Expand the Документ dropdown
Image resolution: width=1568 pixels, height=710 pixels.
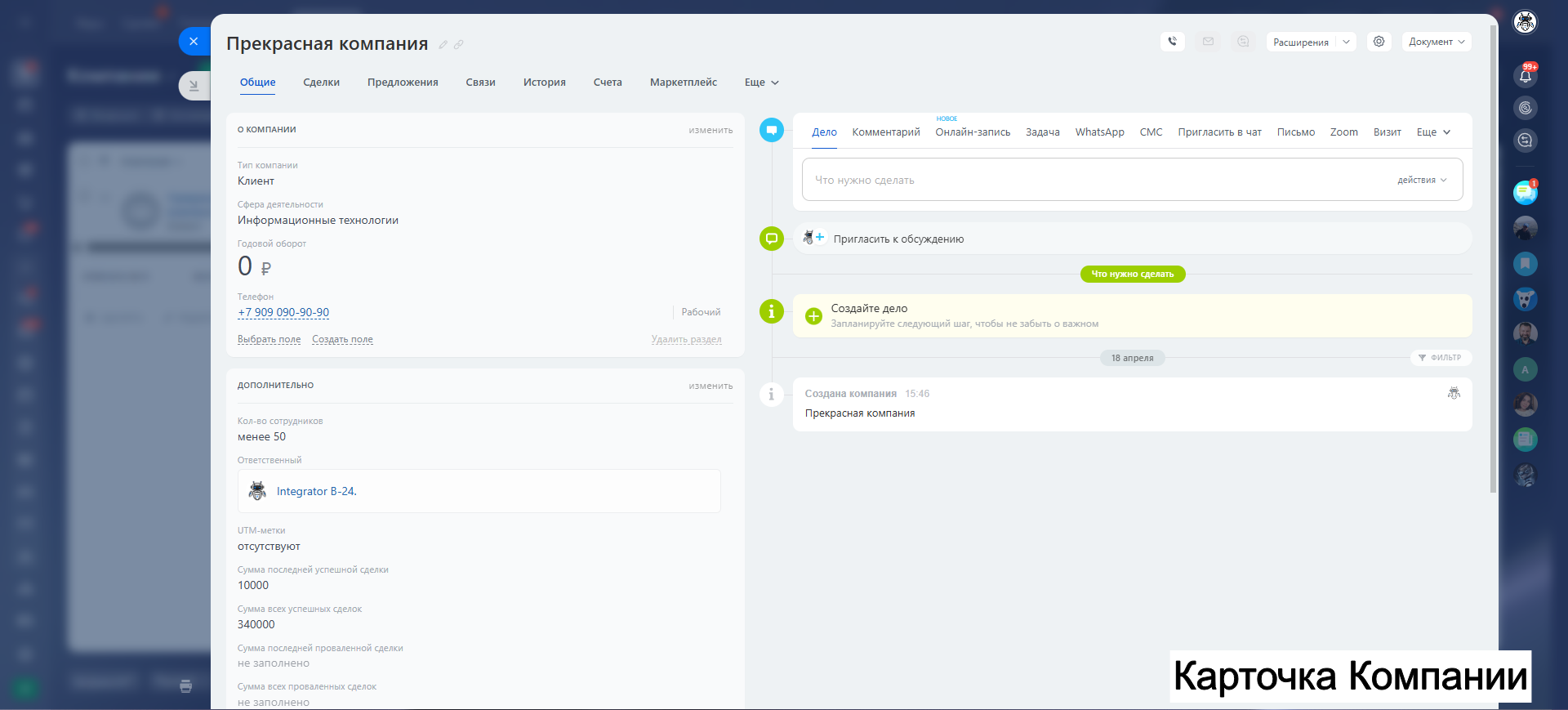coord(1436,42)
